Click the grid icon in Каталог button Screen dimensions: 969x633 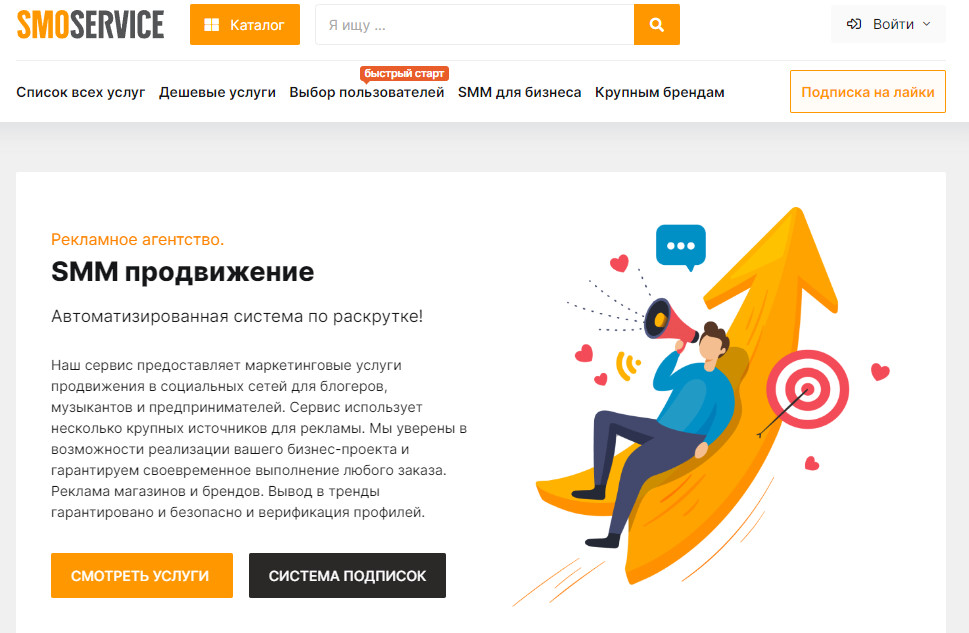[x=211, y=25]
